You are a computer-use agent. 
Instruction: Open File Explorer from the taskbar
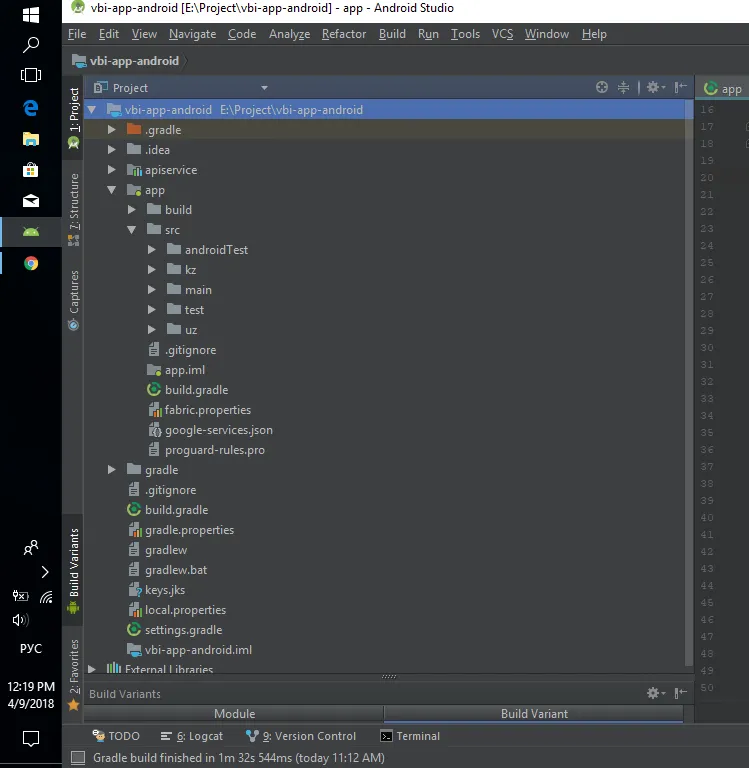coord(31,139)
